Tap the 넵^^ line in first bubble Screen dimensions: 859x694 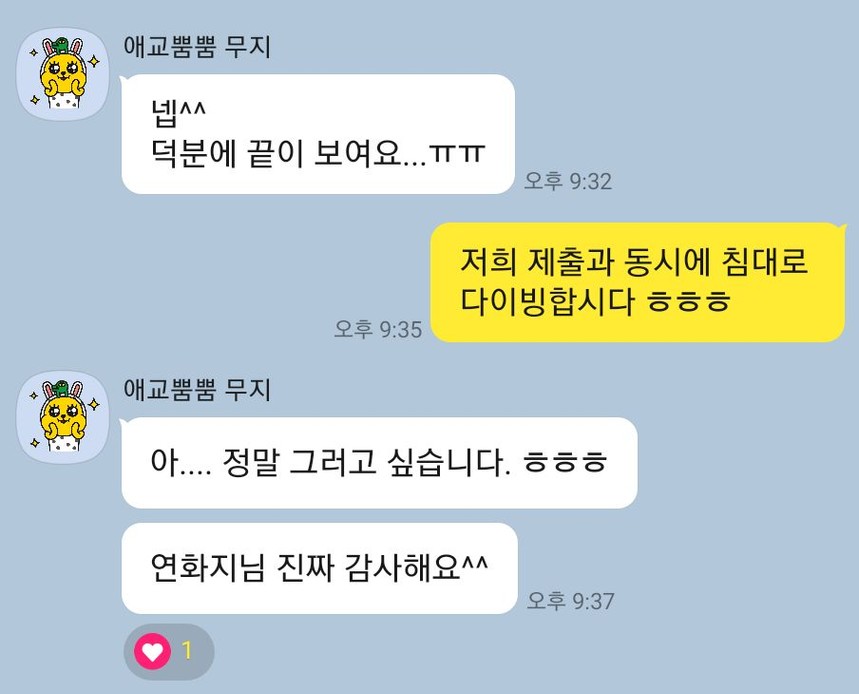(178, 113)
